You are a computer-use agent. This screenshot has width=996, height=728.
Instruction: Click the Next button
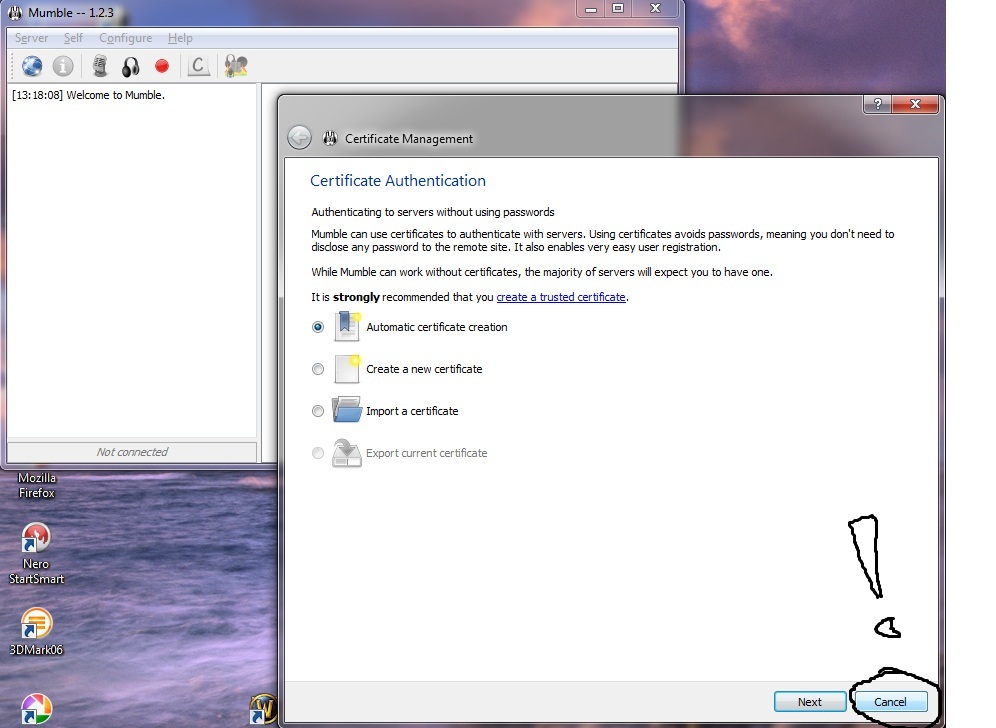point(810,701)
